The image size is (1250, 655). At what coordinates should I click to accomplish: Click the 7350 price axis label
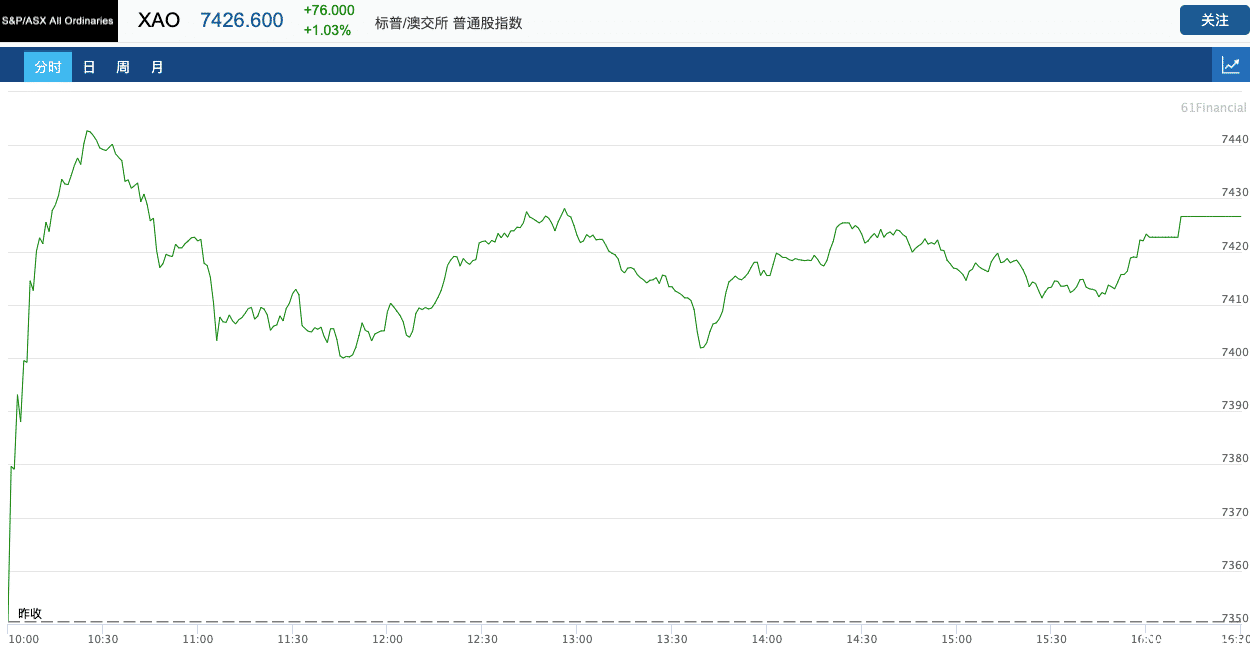(1234, 618)
